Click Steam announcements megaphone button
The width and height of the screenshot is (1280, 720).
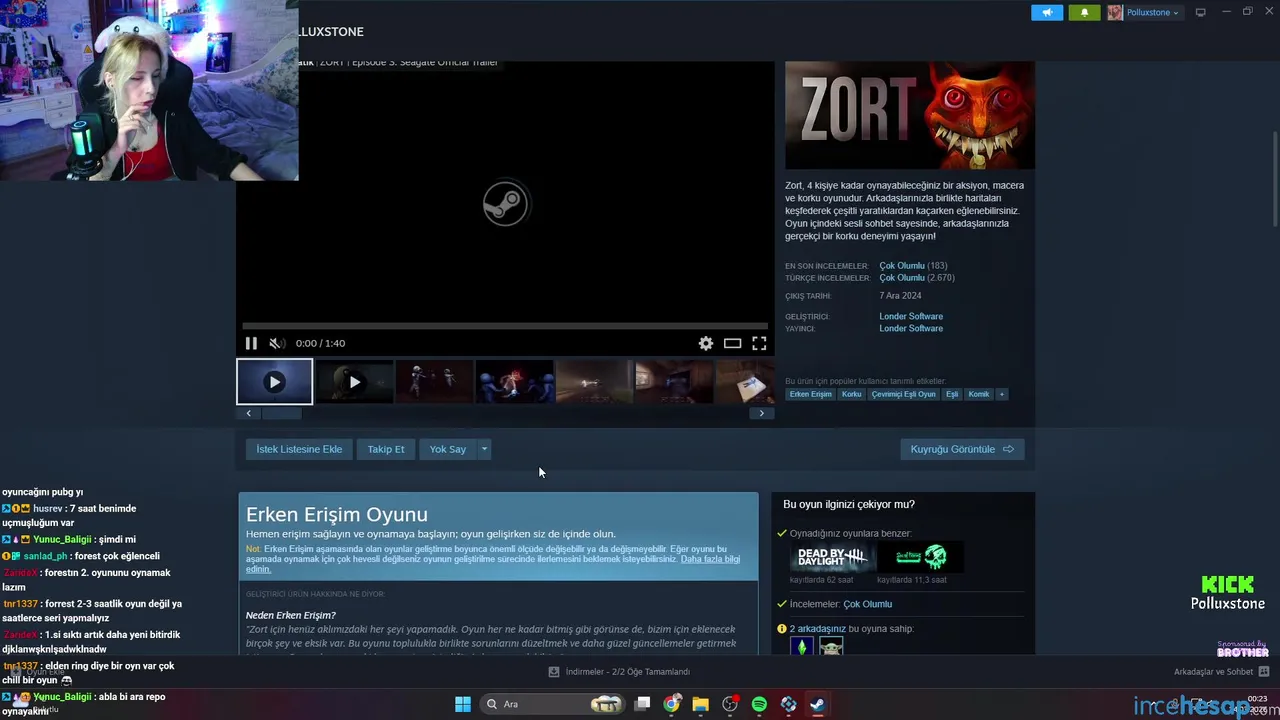coord(1047,12)
